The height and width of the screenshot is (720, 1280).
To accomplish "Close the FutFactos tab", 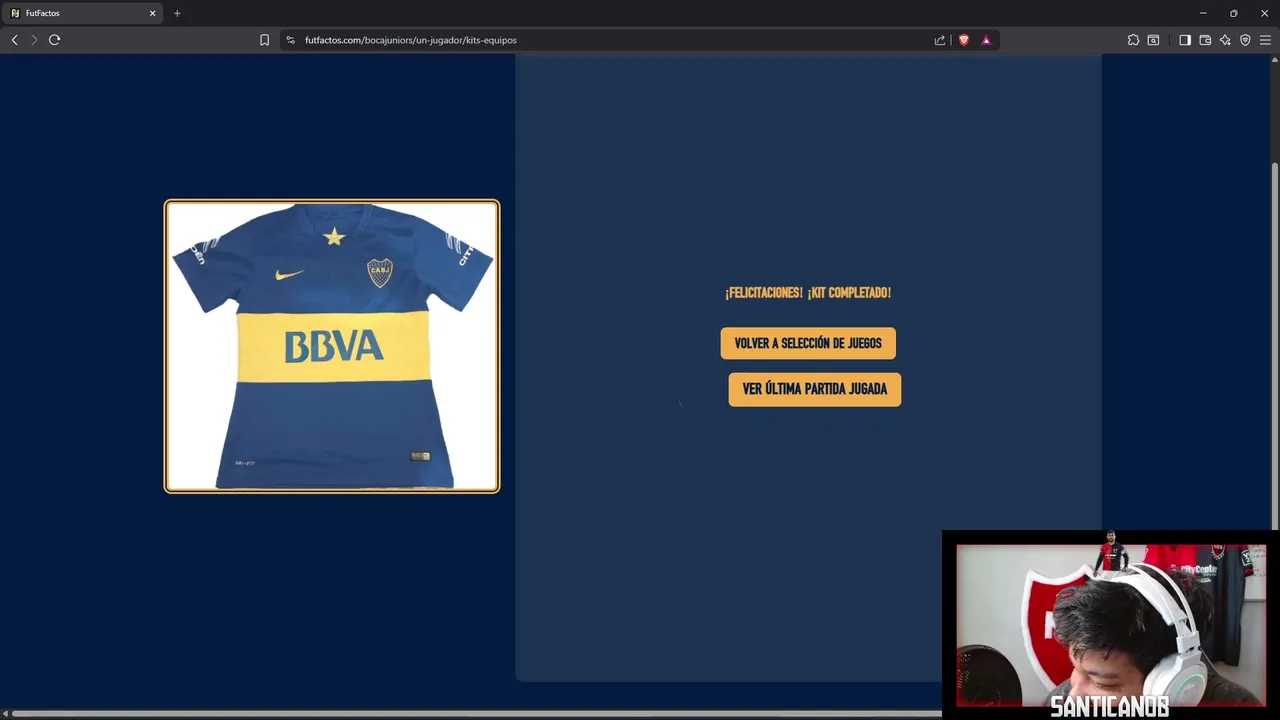I will tap(153, 13).
